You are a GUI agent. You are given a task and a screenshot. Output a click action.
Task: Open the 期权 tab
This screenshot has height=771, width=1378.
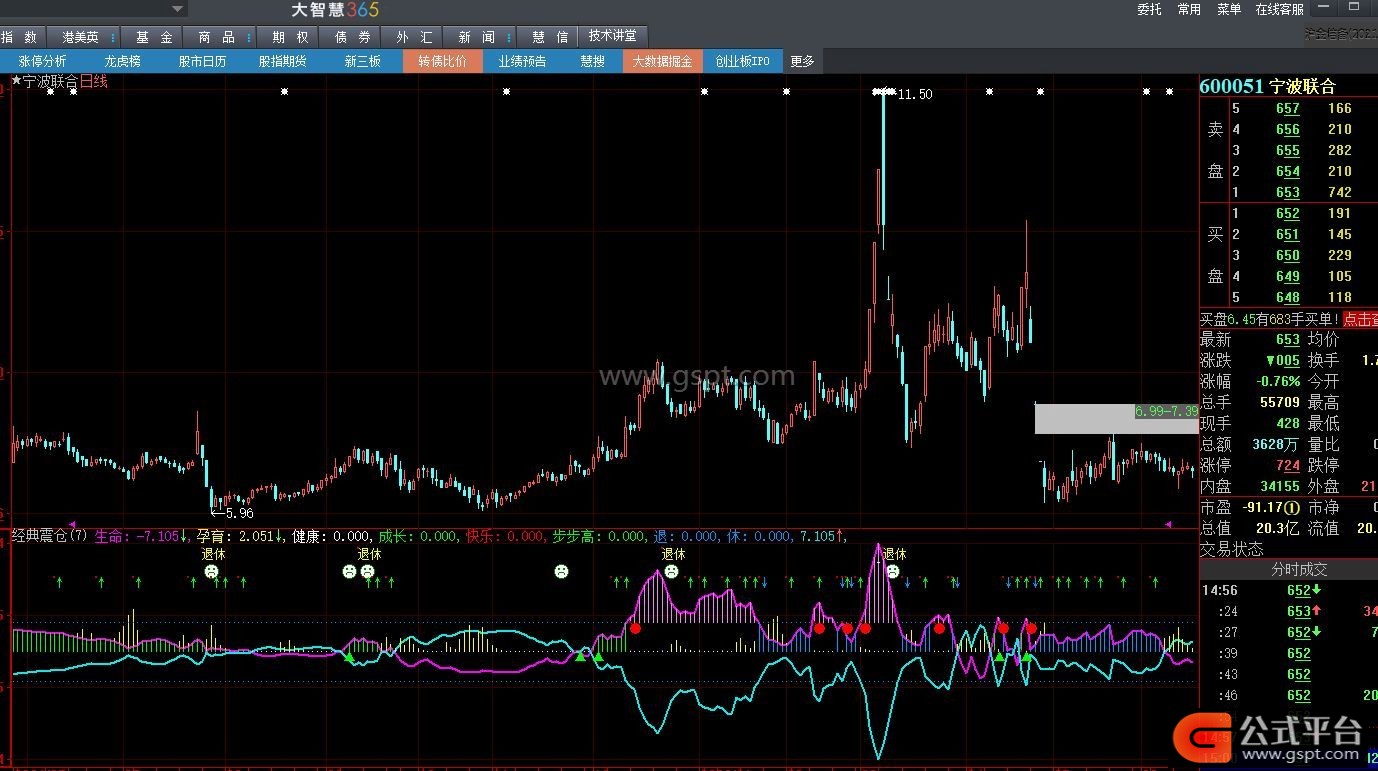pos(289,37)
